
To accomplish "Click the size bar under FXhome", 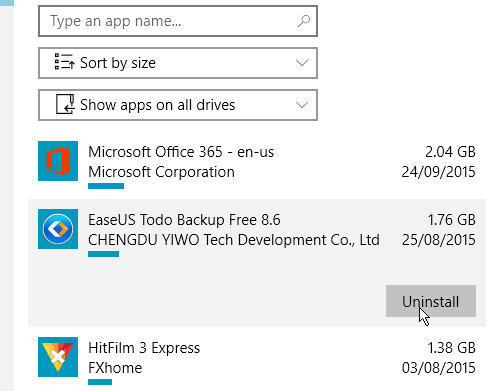I will 100,382.
